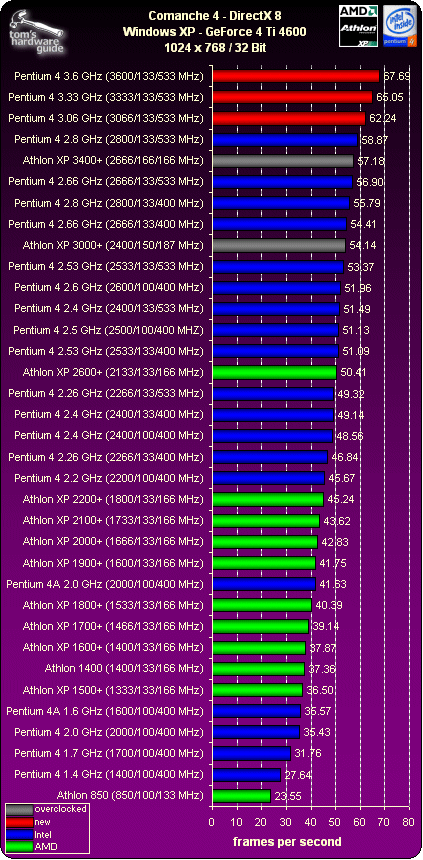Click the value 67.69
423x860 pixels.
(397, 76)
